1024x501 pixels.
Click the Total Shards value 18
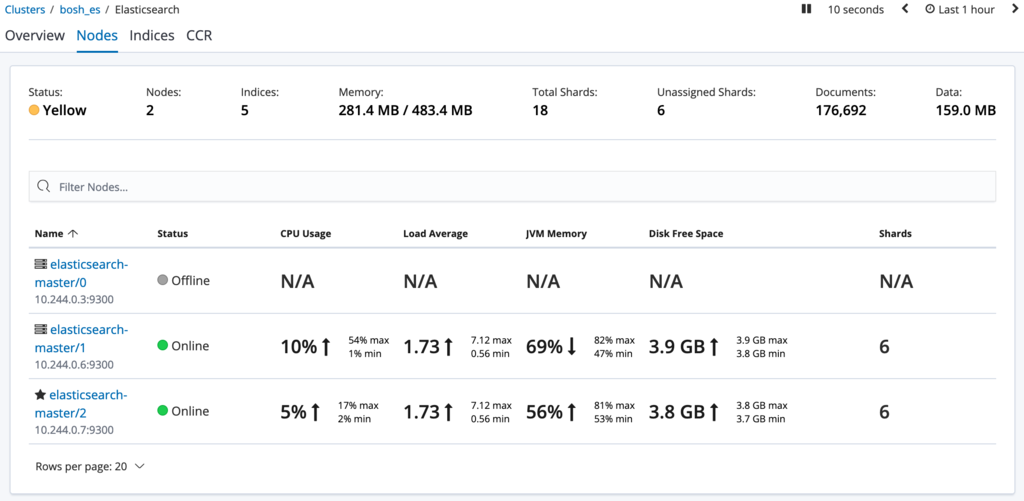point(540,110)
